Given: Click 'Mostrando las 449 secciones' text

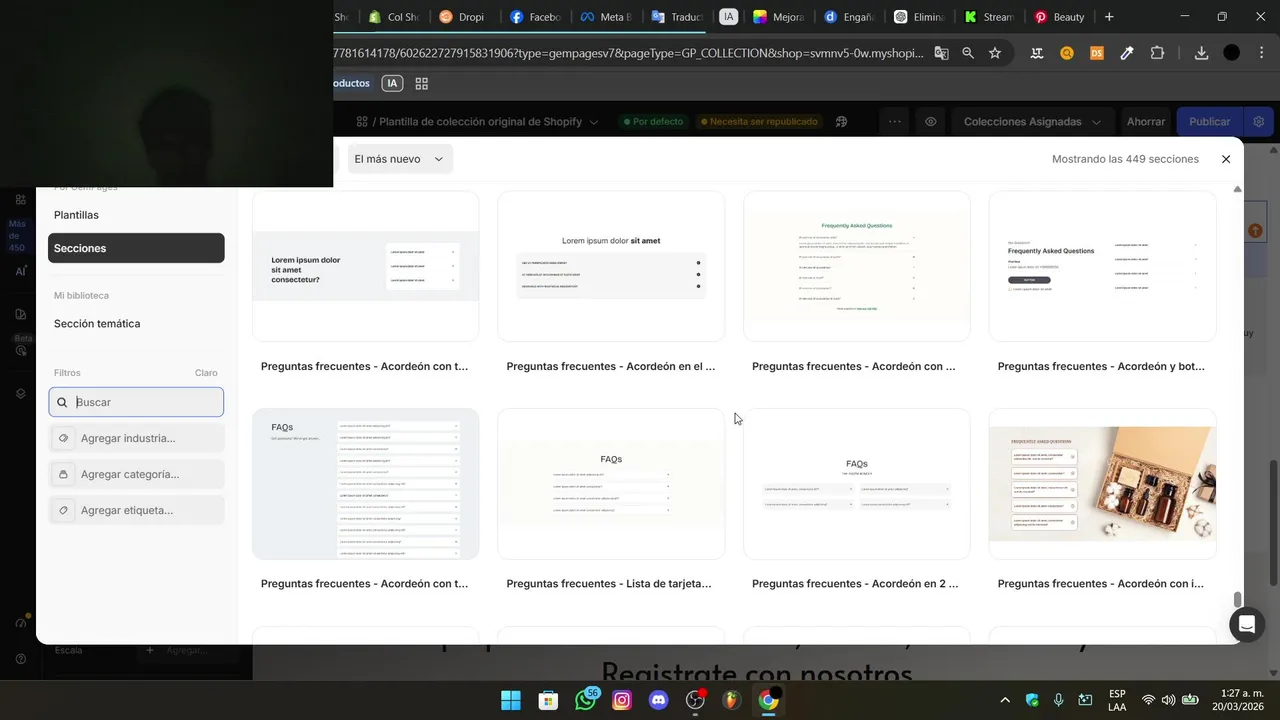Looking at the screenshot, I should tap(1125, 159).
